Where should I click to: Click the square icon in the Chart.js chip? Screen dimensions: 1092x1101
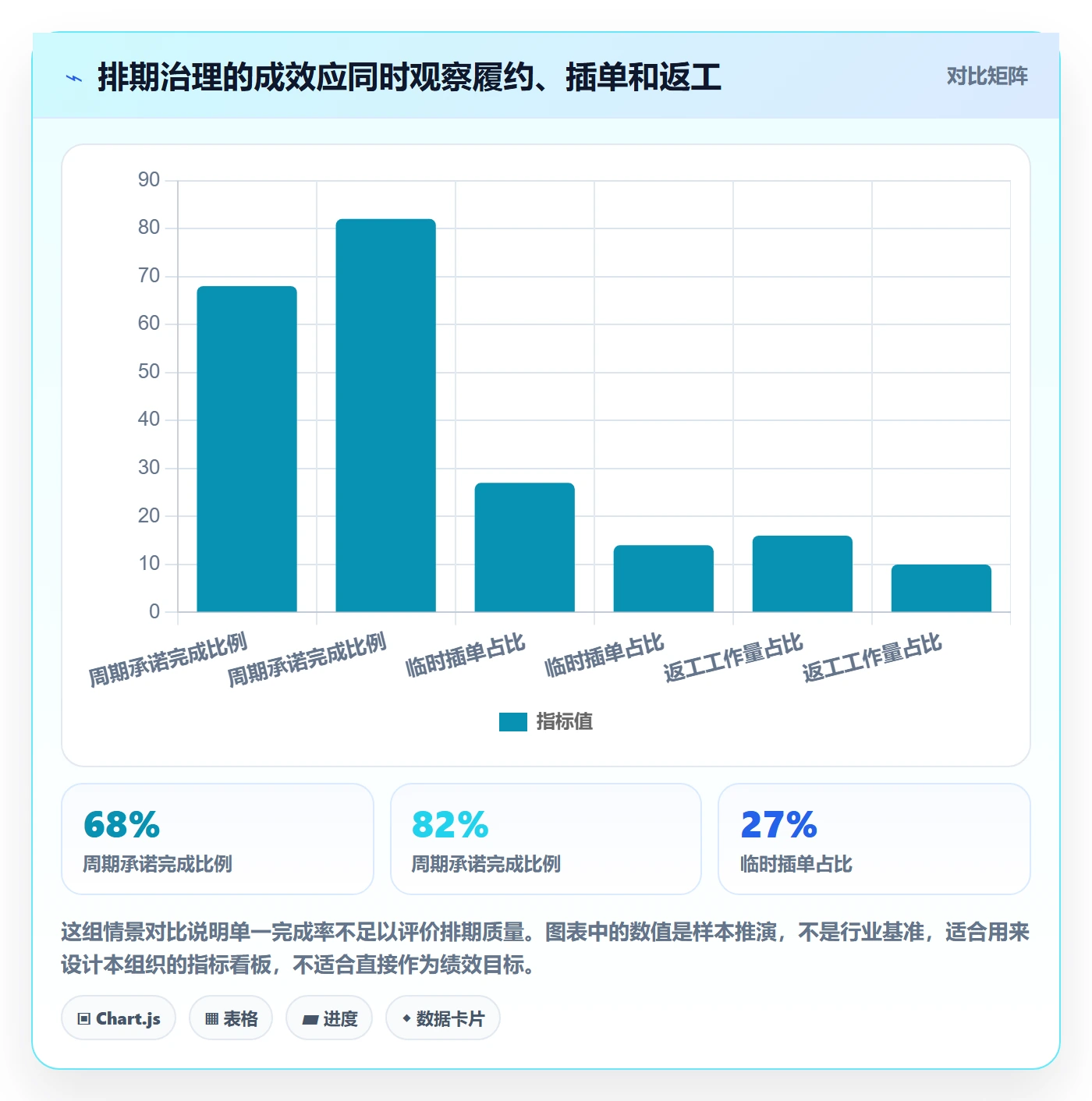tap(84, 1019)
